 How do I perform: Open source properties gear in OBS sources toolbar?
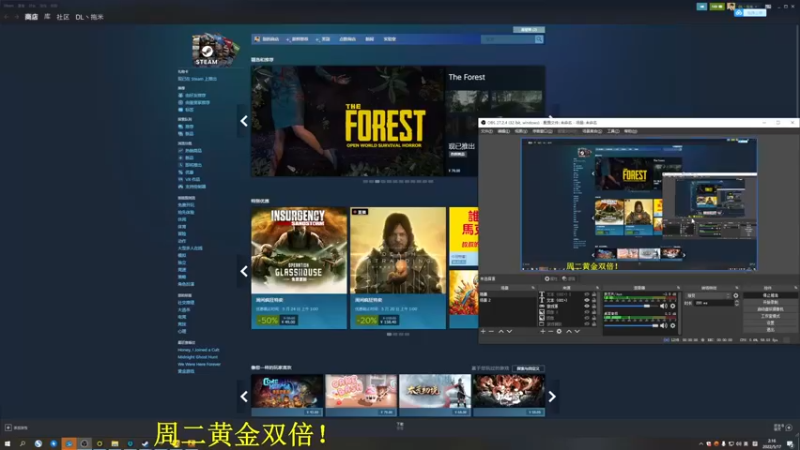tap(559, 332)
